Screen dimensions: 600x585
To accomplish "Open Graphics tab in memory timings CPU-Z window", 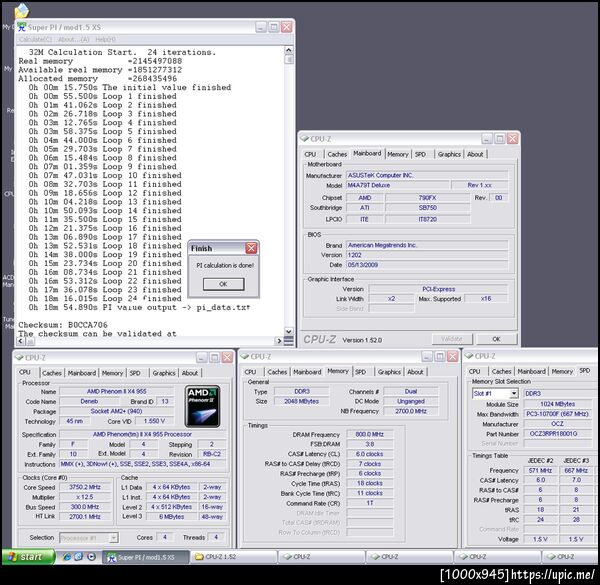I will 390,372.
